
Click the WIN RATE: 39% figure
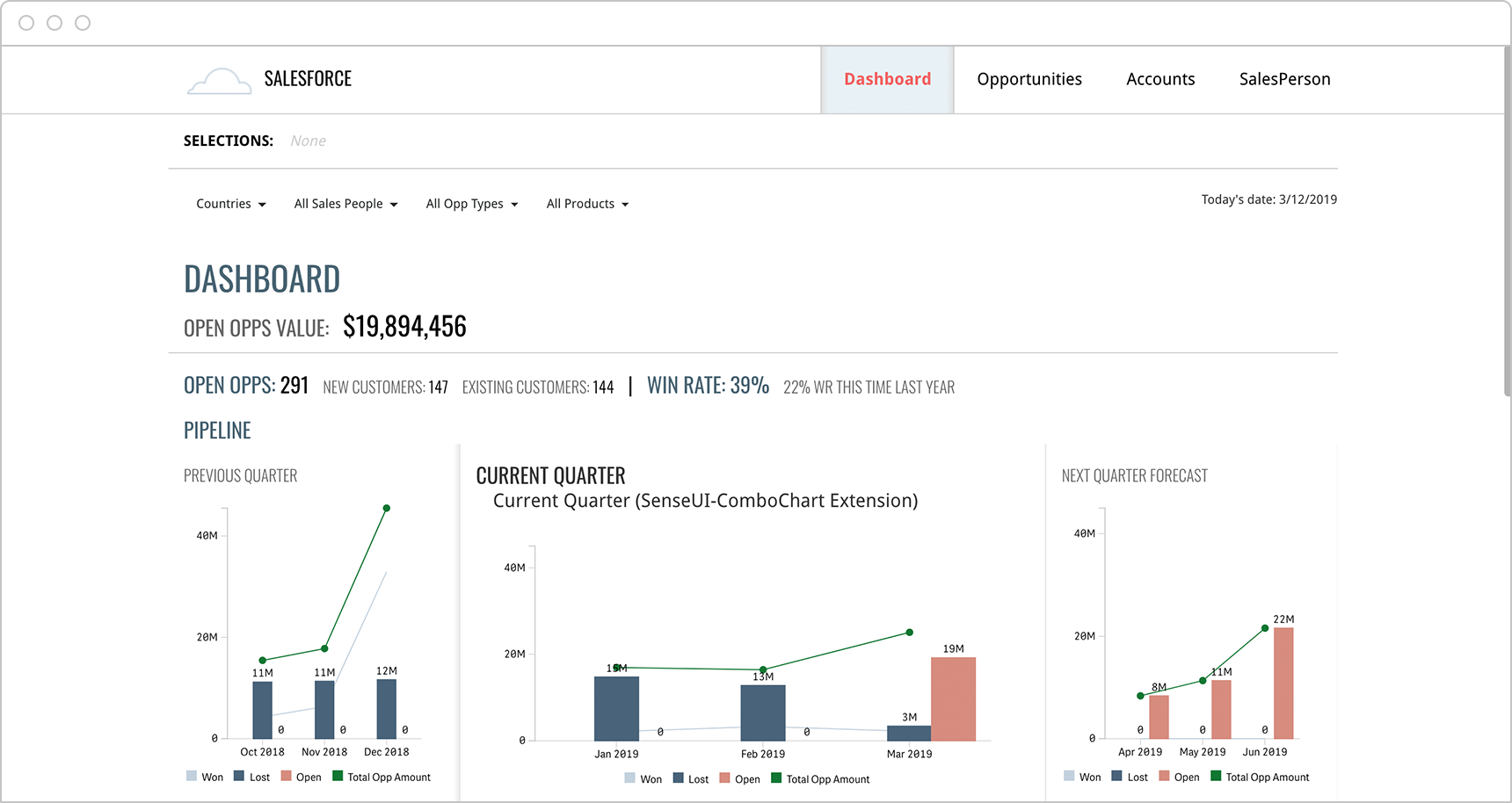click(709, 386)
